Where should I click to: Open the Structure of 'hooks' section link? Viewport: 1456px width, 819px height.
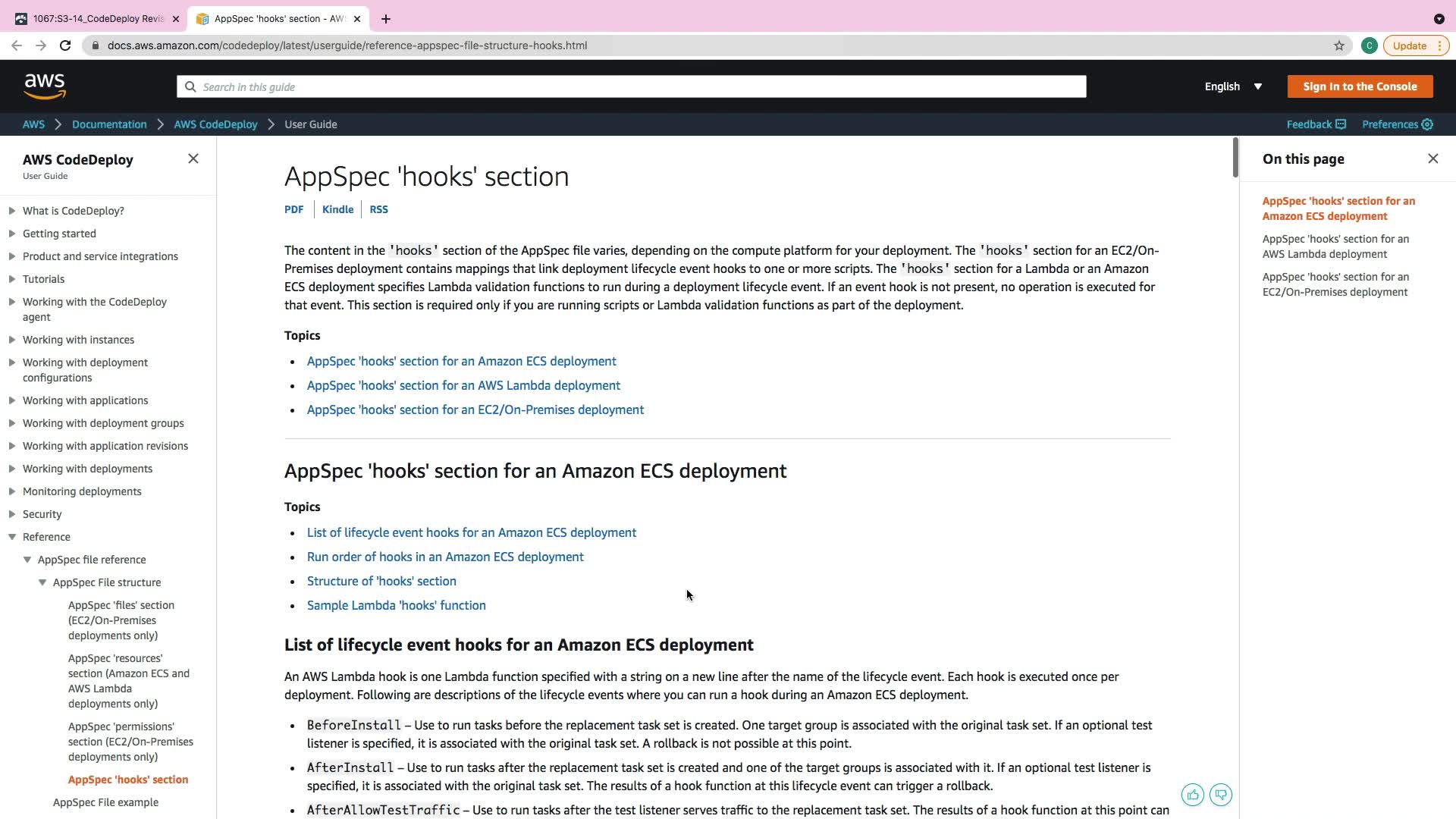[381, 581]
